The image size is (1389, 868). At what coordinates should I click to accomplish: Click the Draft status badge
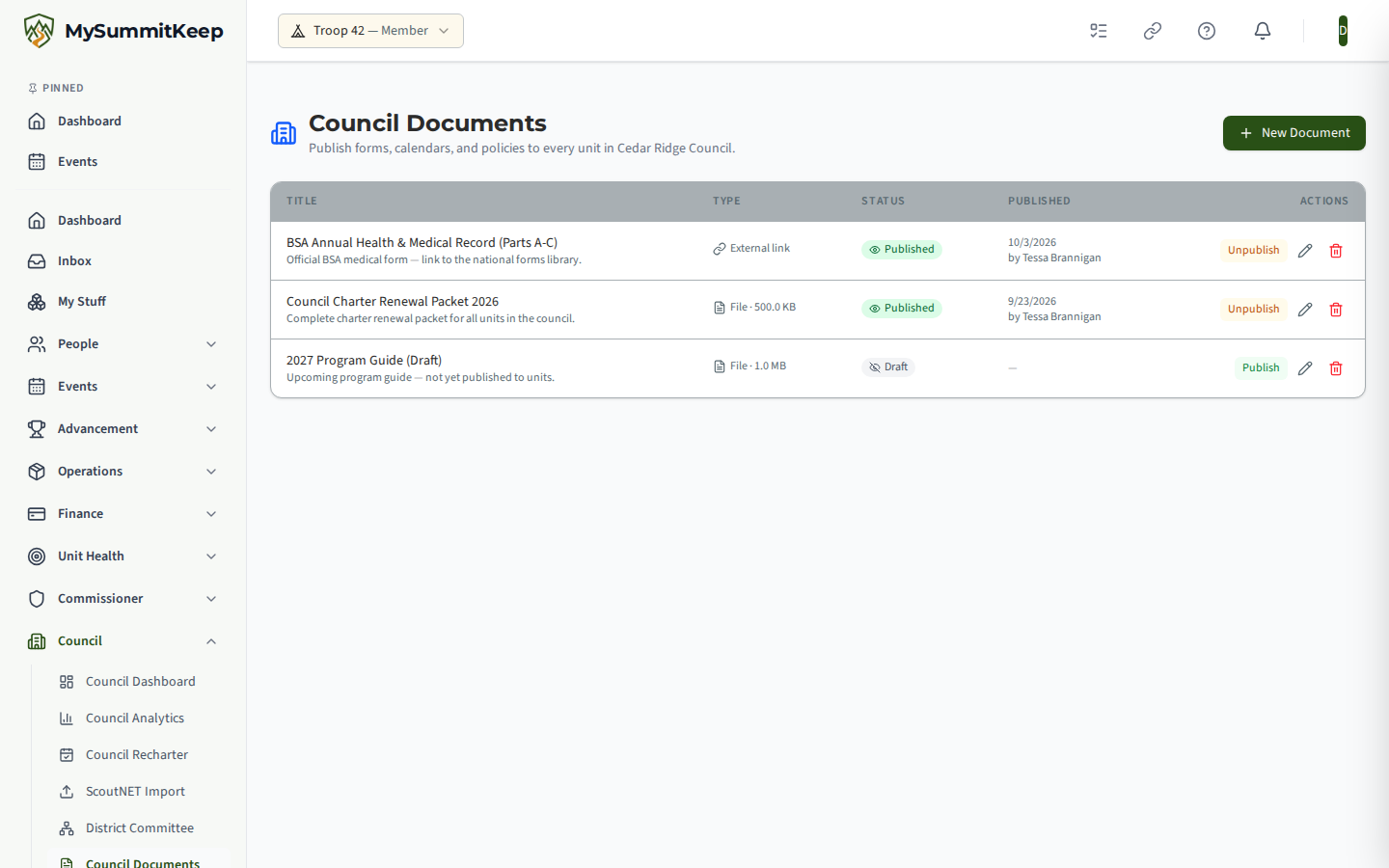click(x=888, y=367)
